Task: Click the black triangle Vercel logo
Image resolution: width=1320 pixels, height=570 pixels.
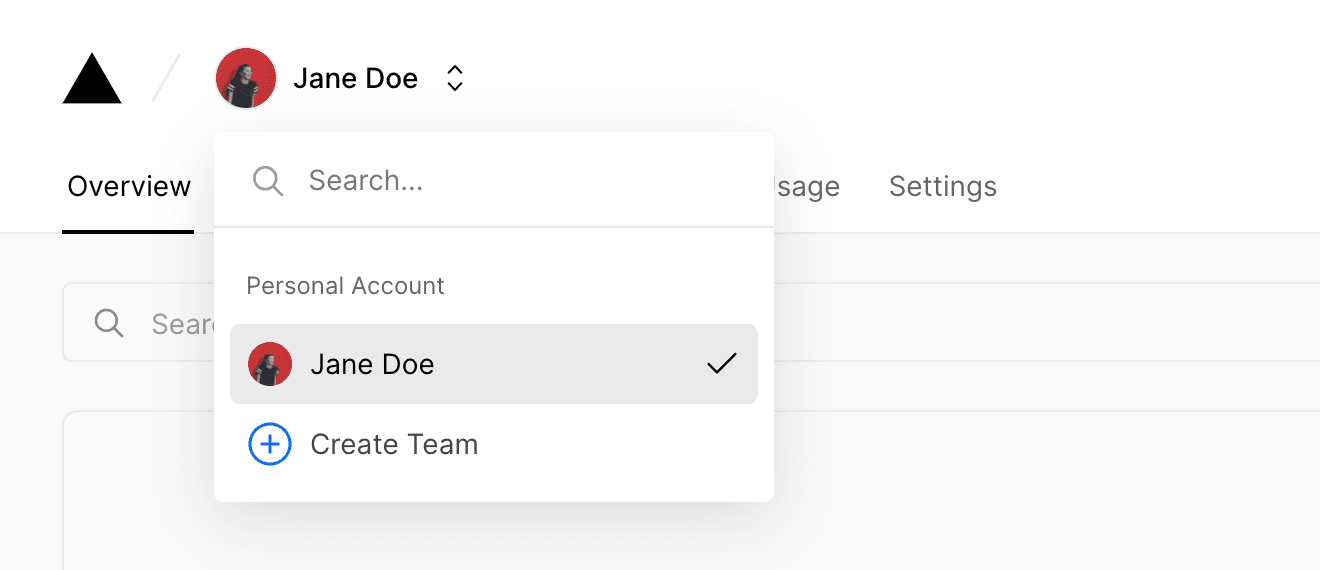Action: (92, 79)
